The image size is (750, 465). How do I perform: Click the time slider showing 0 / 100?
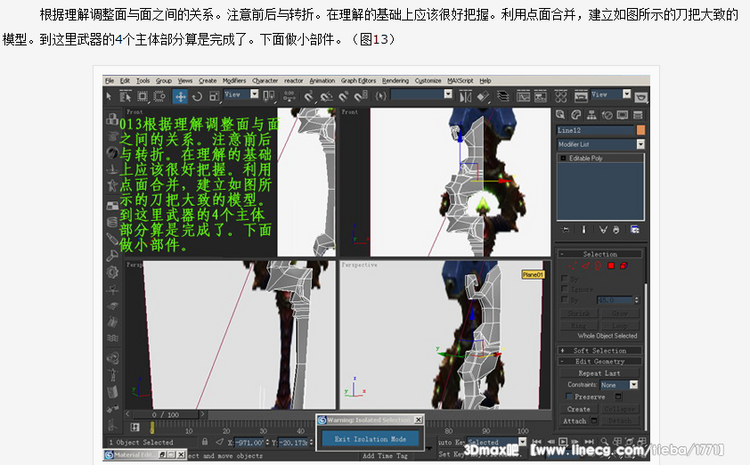pos(165,414)
